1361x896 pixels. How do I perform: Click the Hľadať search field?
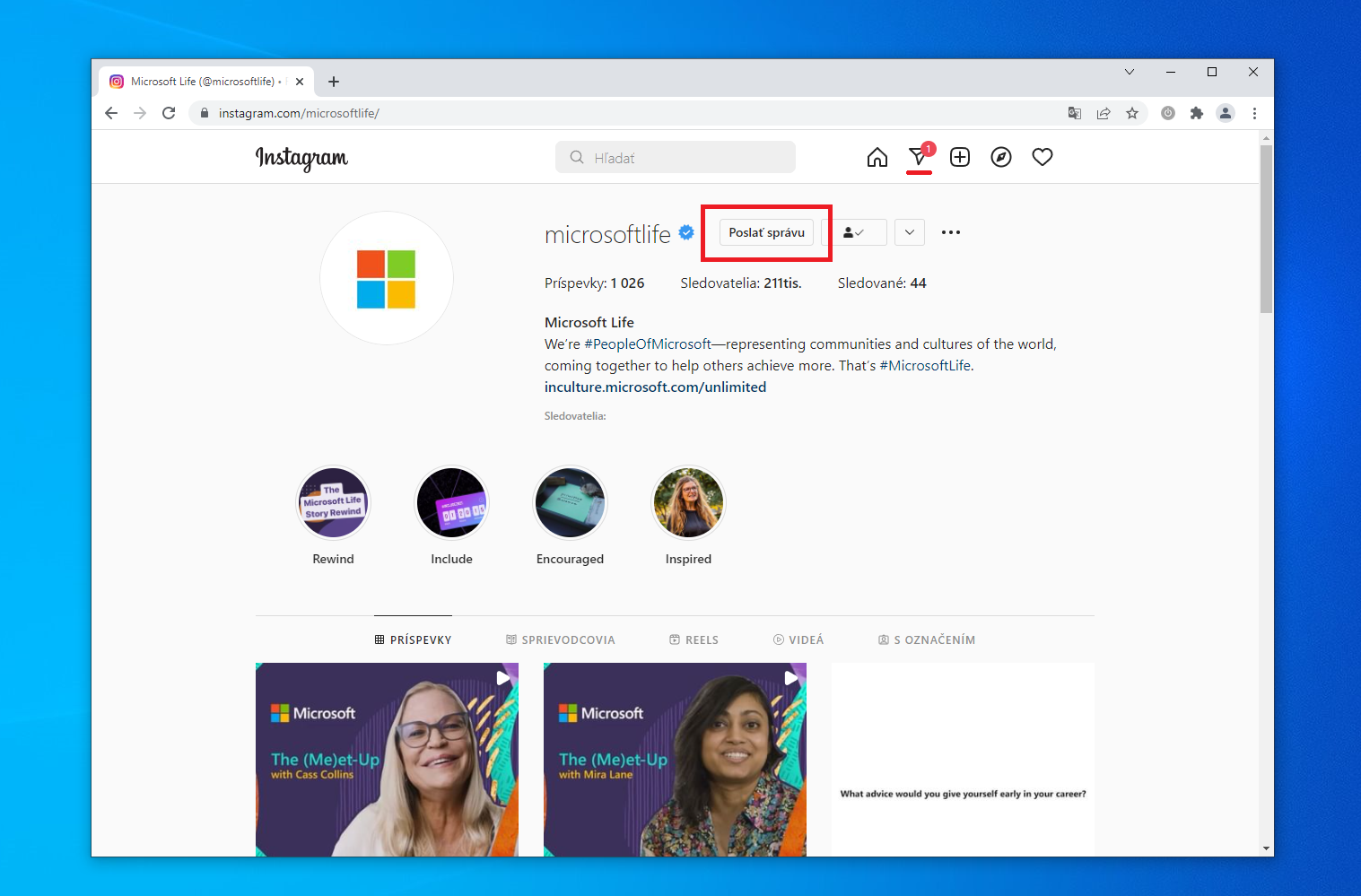(x=676, y=157)
